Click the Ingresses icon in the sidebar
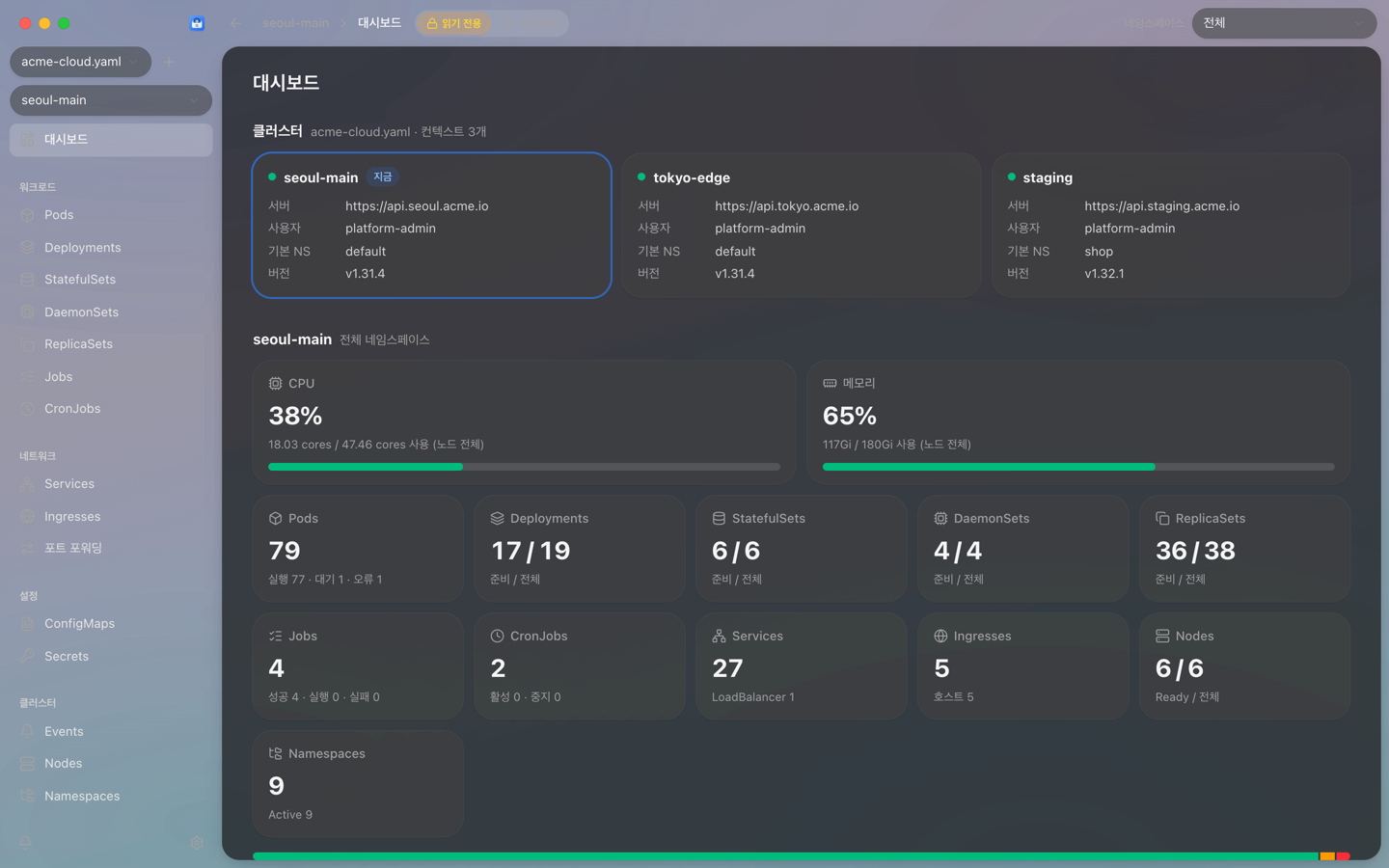The width and height of the screenshot is (1389, 868). (x=27, y=517)
